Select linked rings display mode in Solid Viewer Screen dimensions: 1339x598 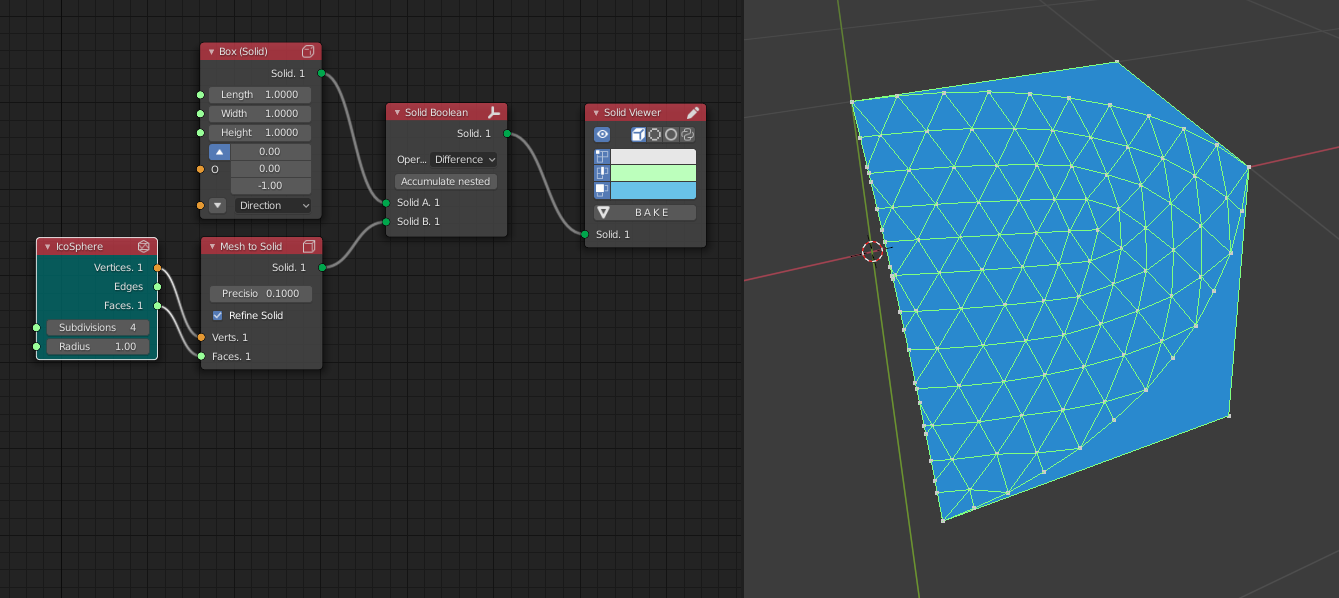point(687,134)
